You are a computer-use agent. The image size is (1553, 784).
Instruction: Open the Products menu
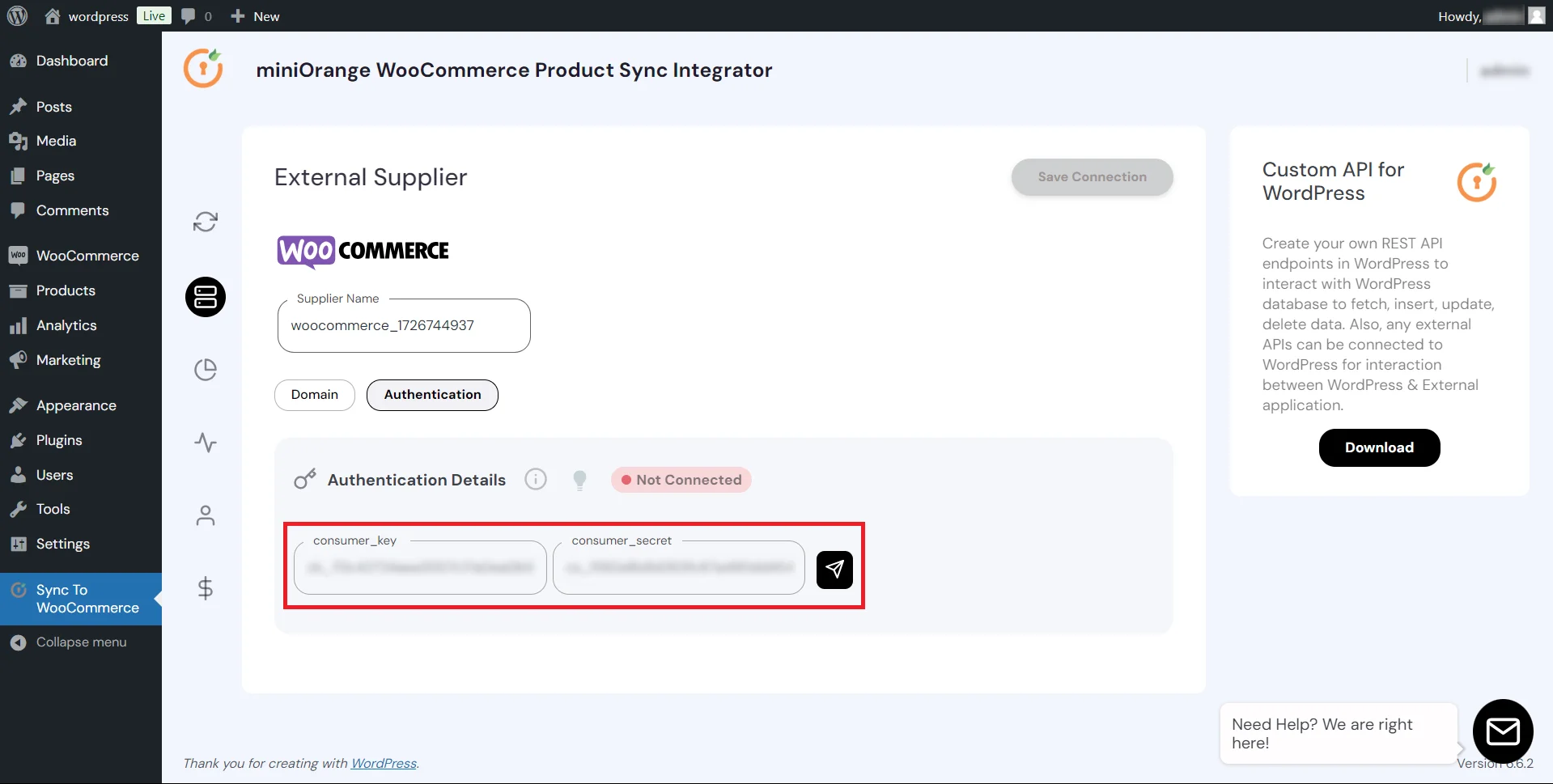coord(81,290)
